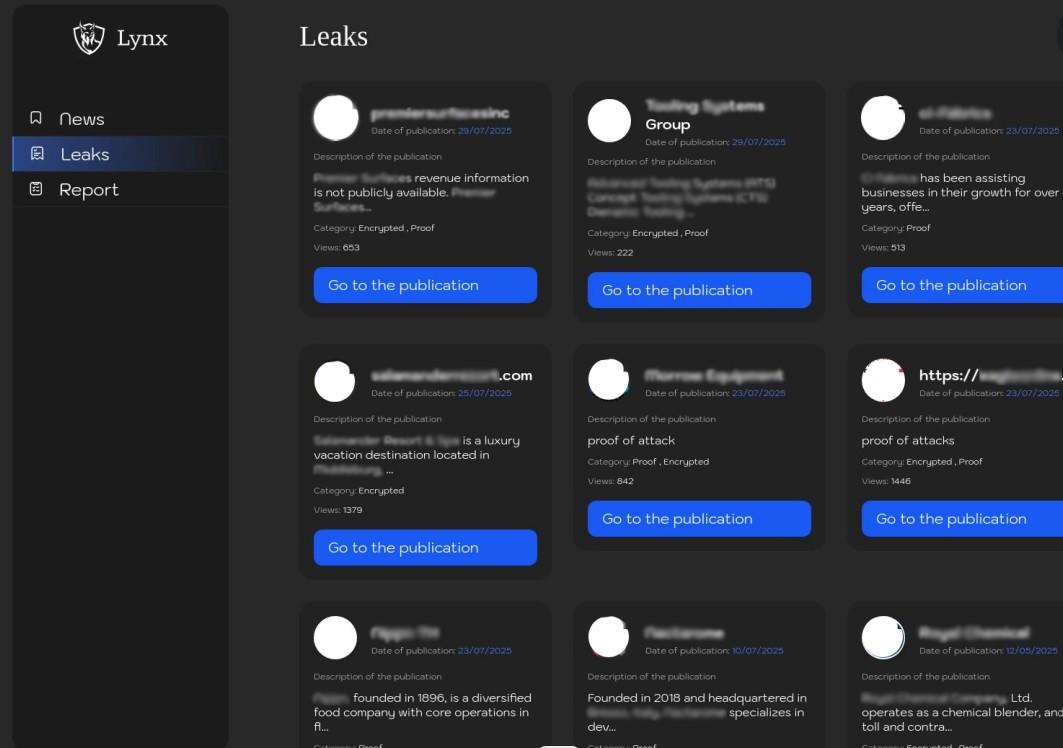Viewport: 1063px width, 748px height.
Task: Click the Report icon in sidebar
Action: 36,189
